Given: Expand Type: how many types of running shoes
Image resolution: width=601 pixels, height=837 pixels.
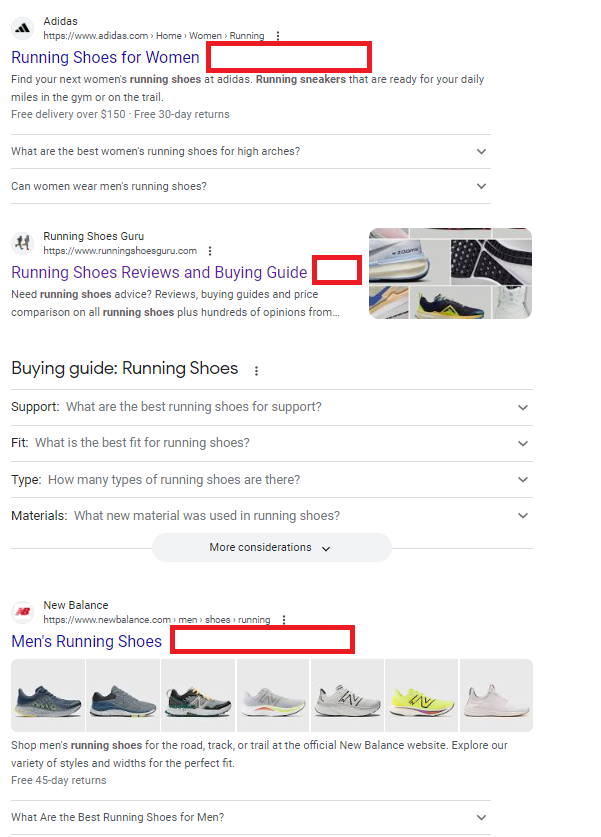Looking at the screenshot, I should [272, 479].
